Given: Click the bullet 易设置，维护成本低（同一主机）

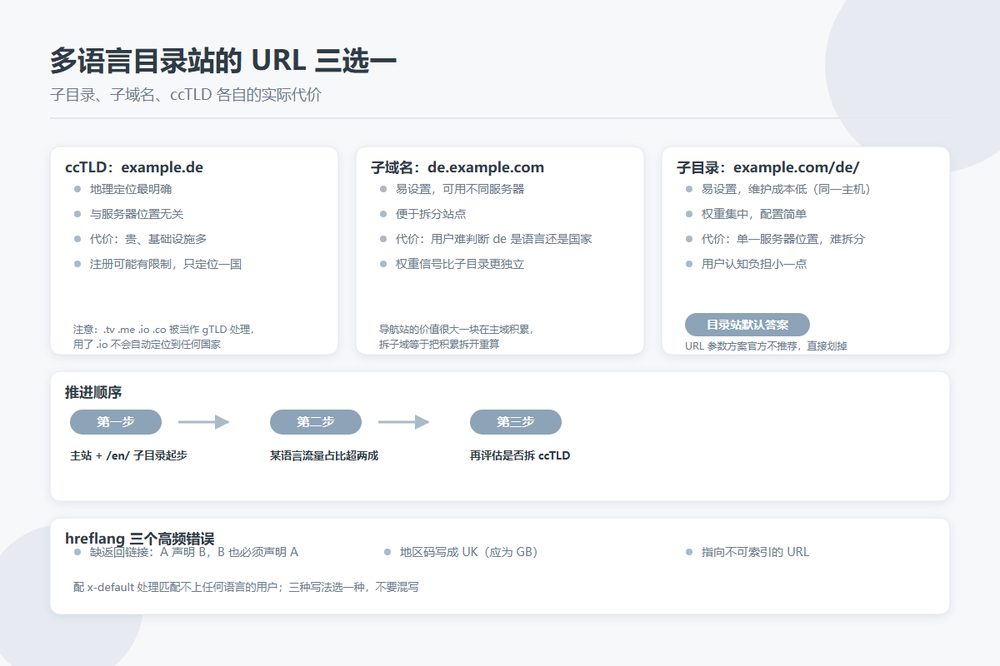Looking at the screenshot, I should [x=786, y=189].
